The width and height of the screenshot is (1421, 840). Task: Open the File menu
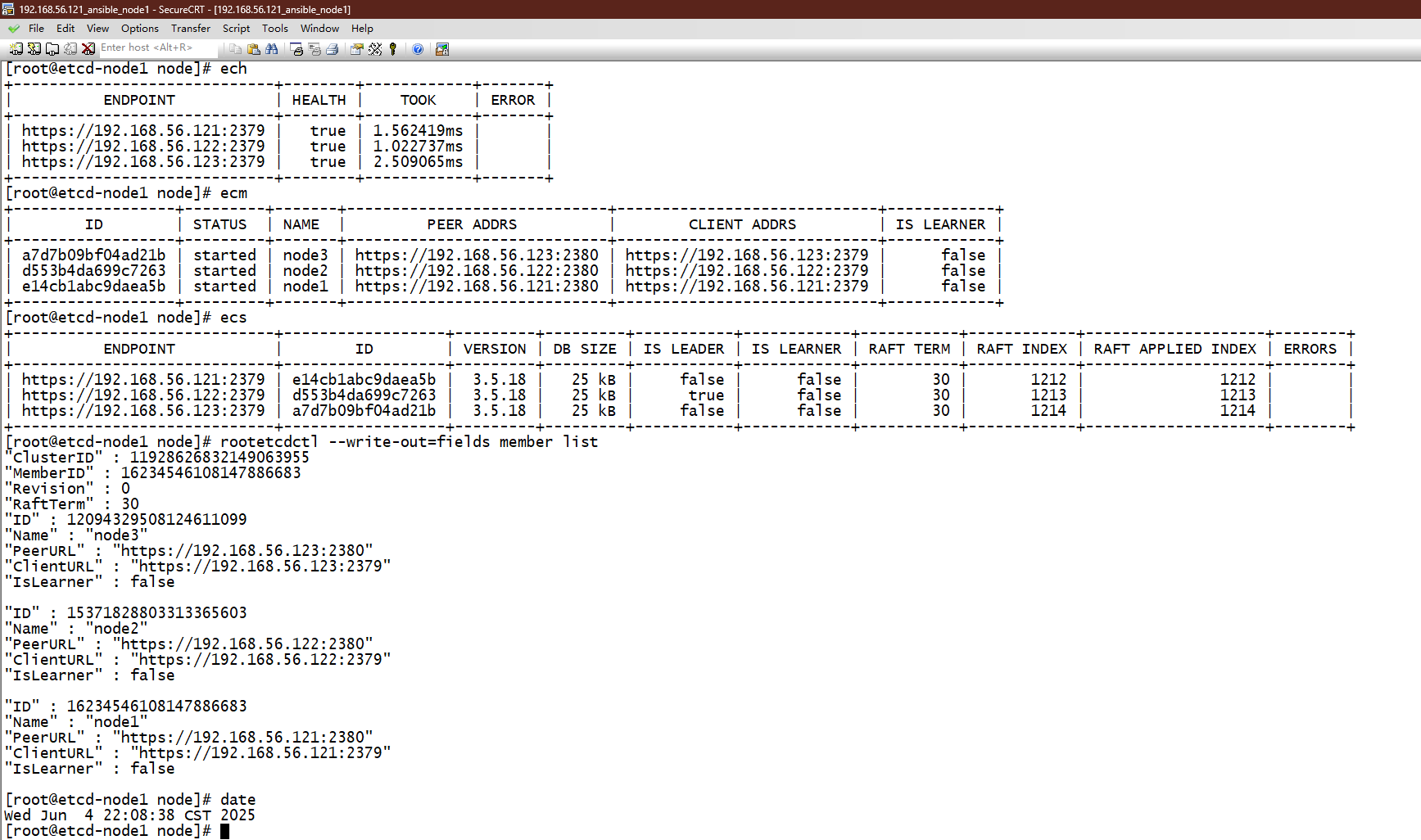[36, 29]
